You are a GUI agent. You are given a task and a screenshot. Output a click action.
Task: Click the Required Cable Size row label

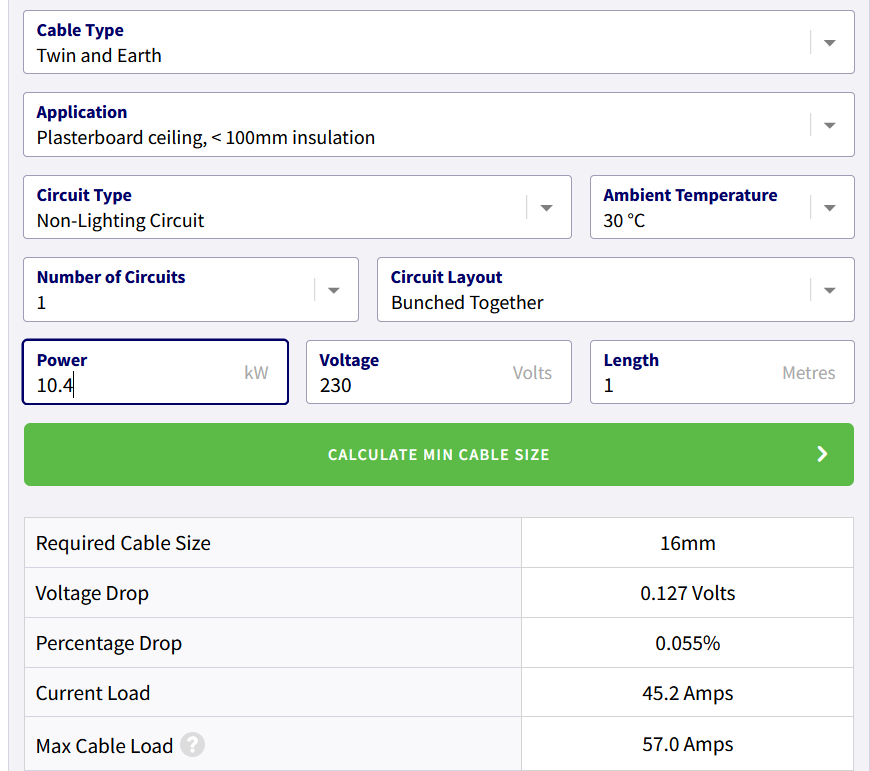point(123,543)
